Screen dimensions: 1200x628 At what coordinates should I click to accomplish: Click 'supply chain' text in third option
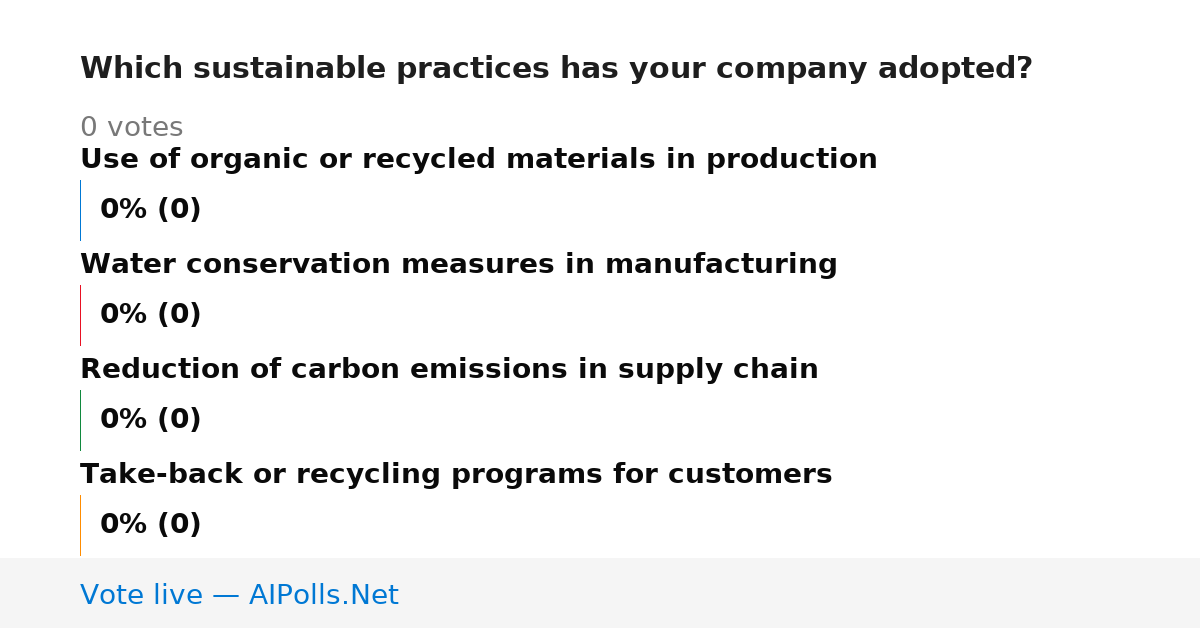click(x=718, y=370)
